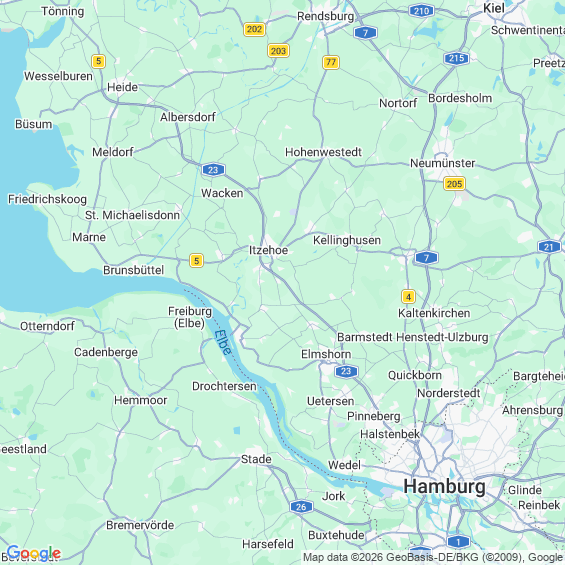
Task: Select the Neumünster city label
Action: 442,163
